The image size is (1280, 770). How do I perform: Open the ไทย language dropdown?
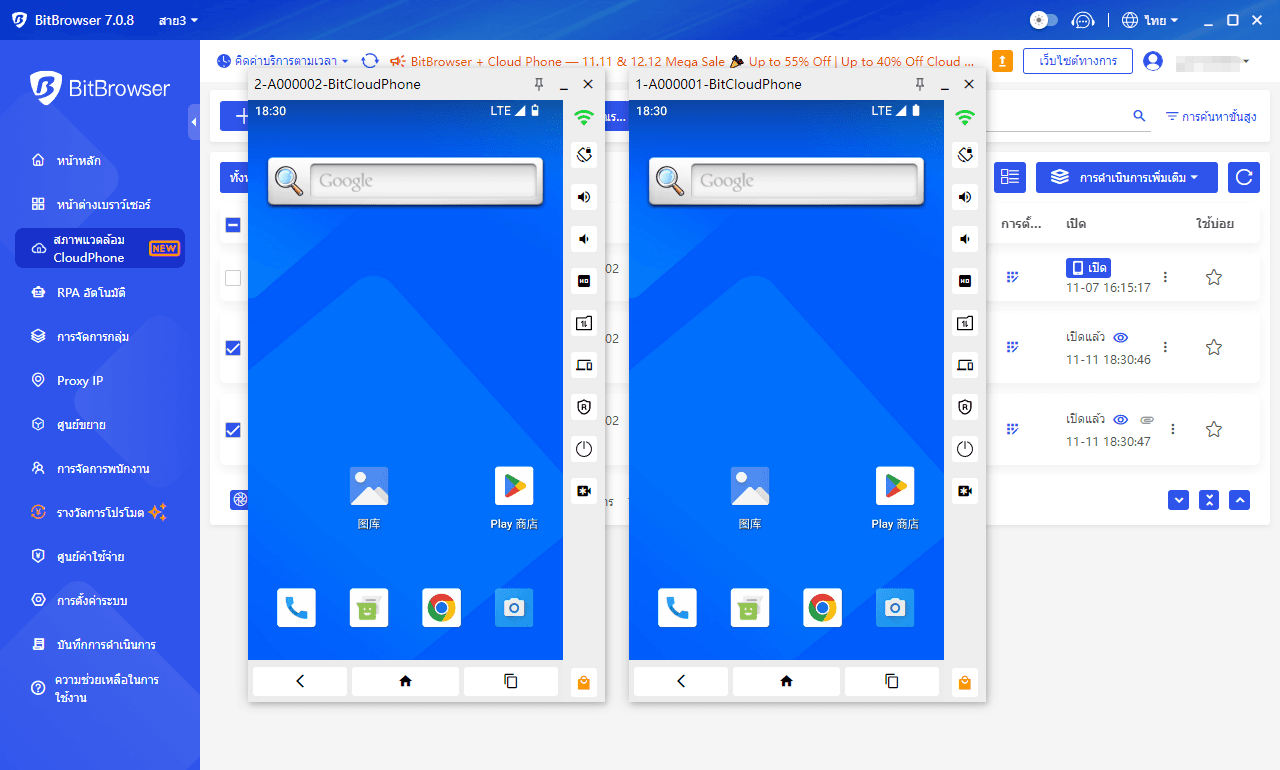pos(1150,20)
